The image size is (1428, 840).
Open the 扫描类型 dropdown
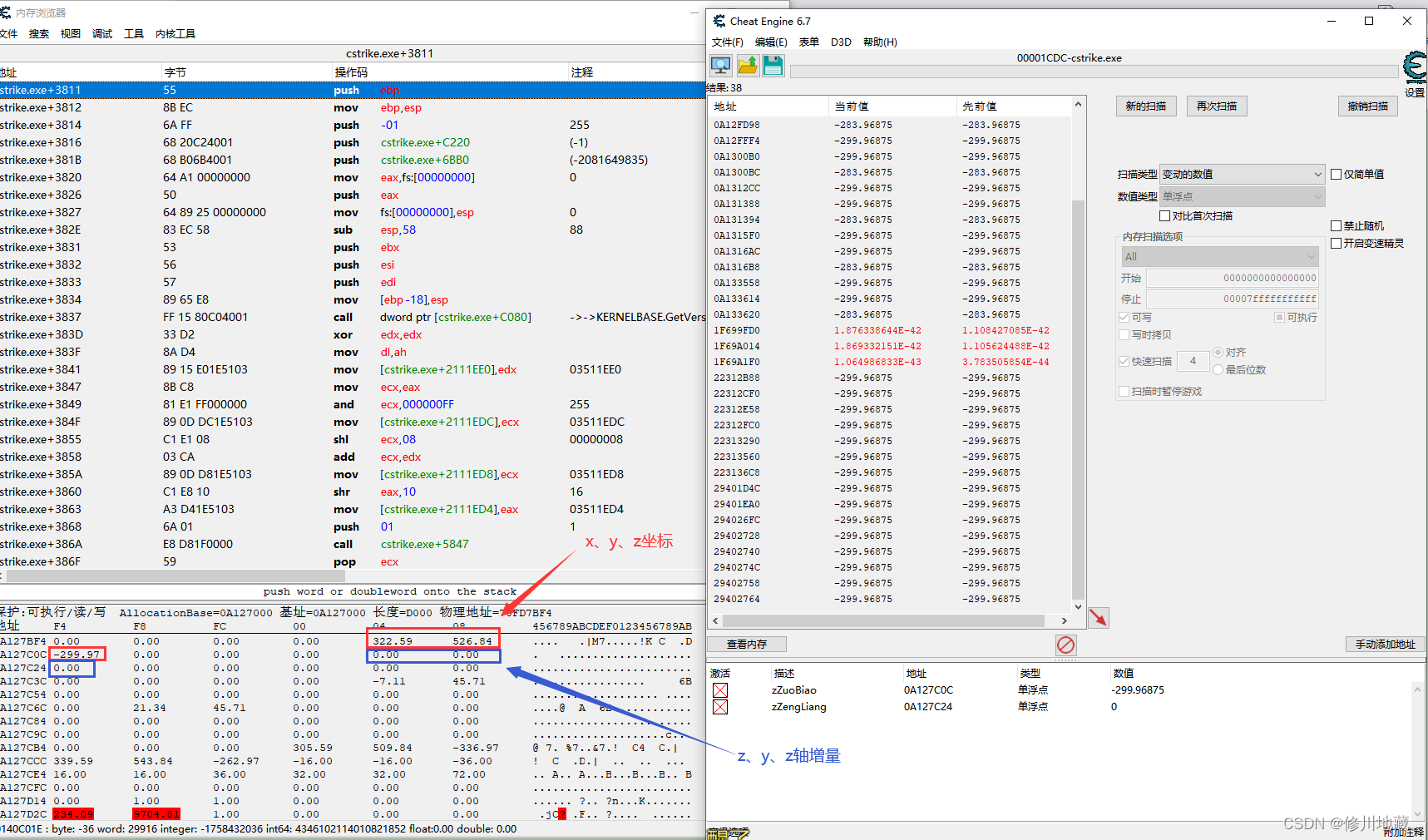click(1242, 174)
